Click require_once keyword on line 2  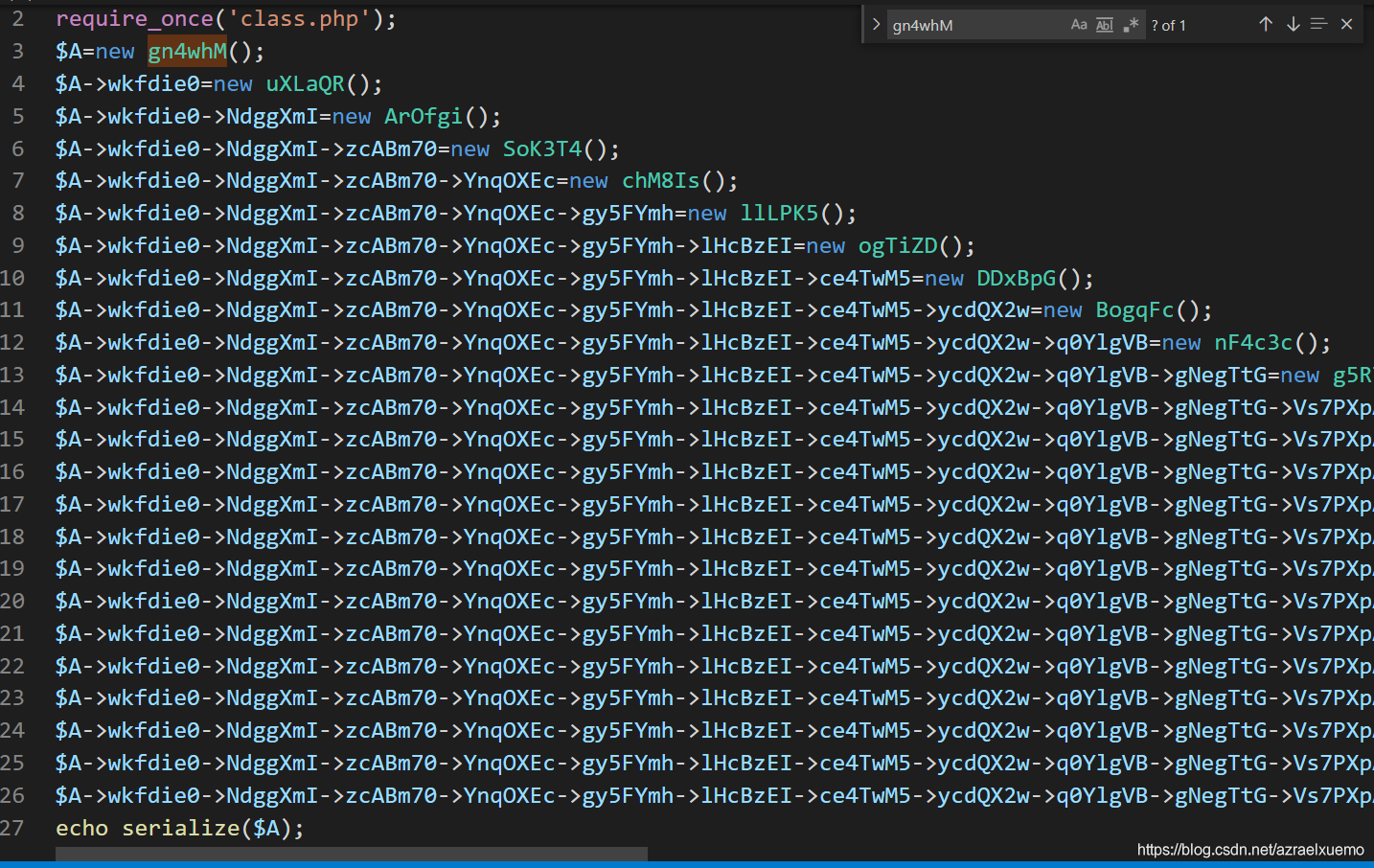134,19
